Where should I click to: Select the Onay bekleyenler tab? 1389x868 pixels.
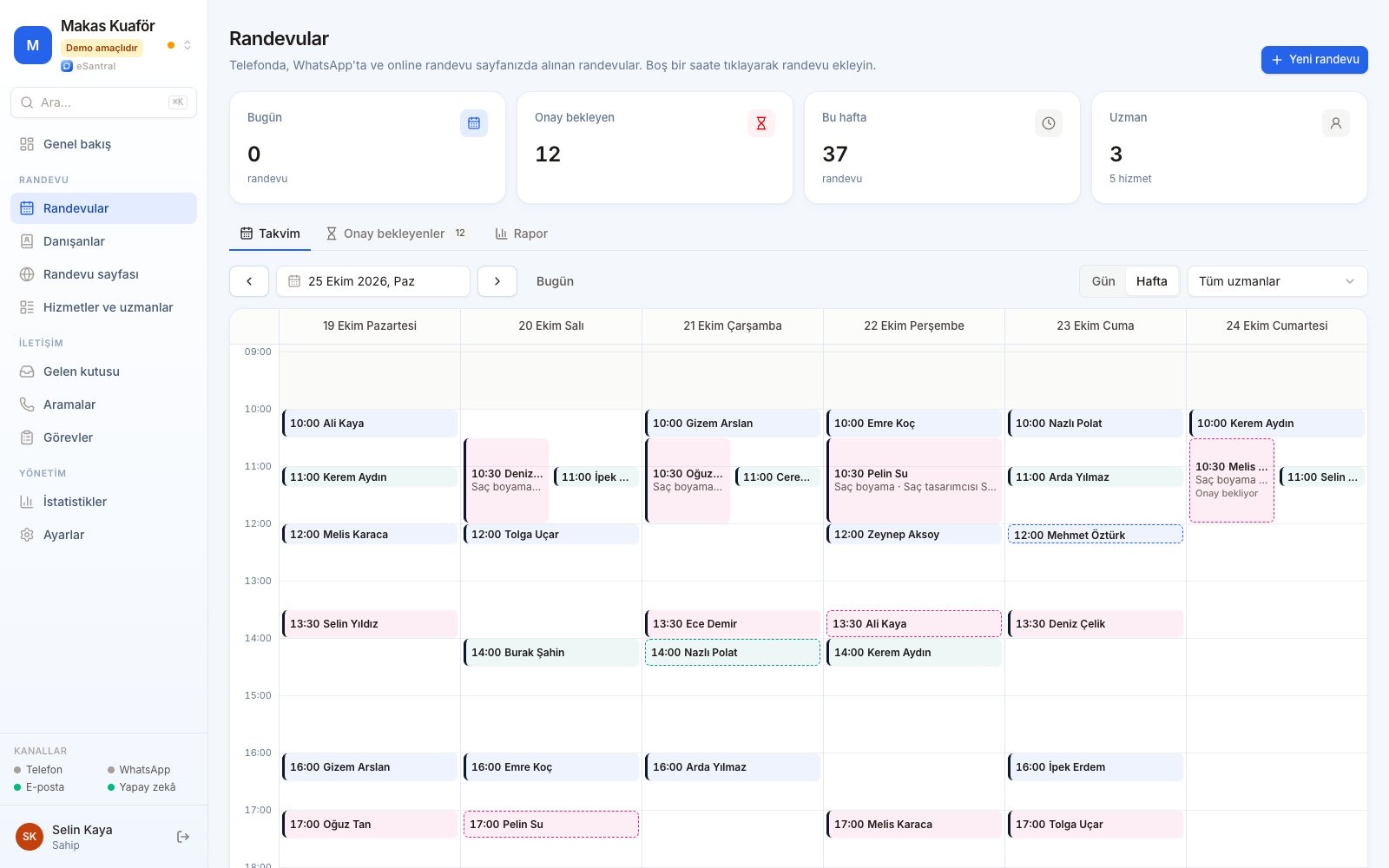click(x=396, y=233)
